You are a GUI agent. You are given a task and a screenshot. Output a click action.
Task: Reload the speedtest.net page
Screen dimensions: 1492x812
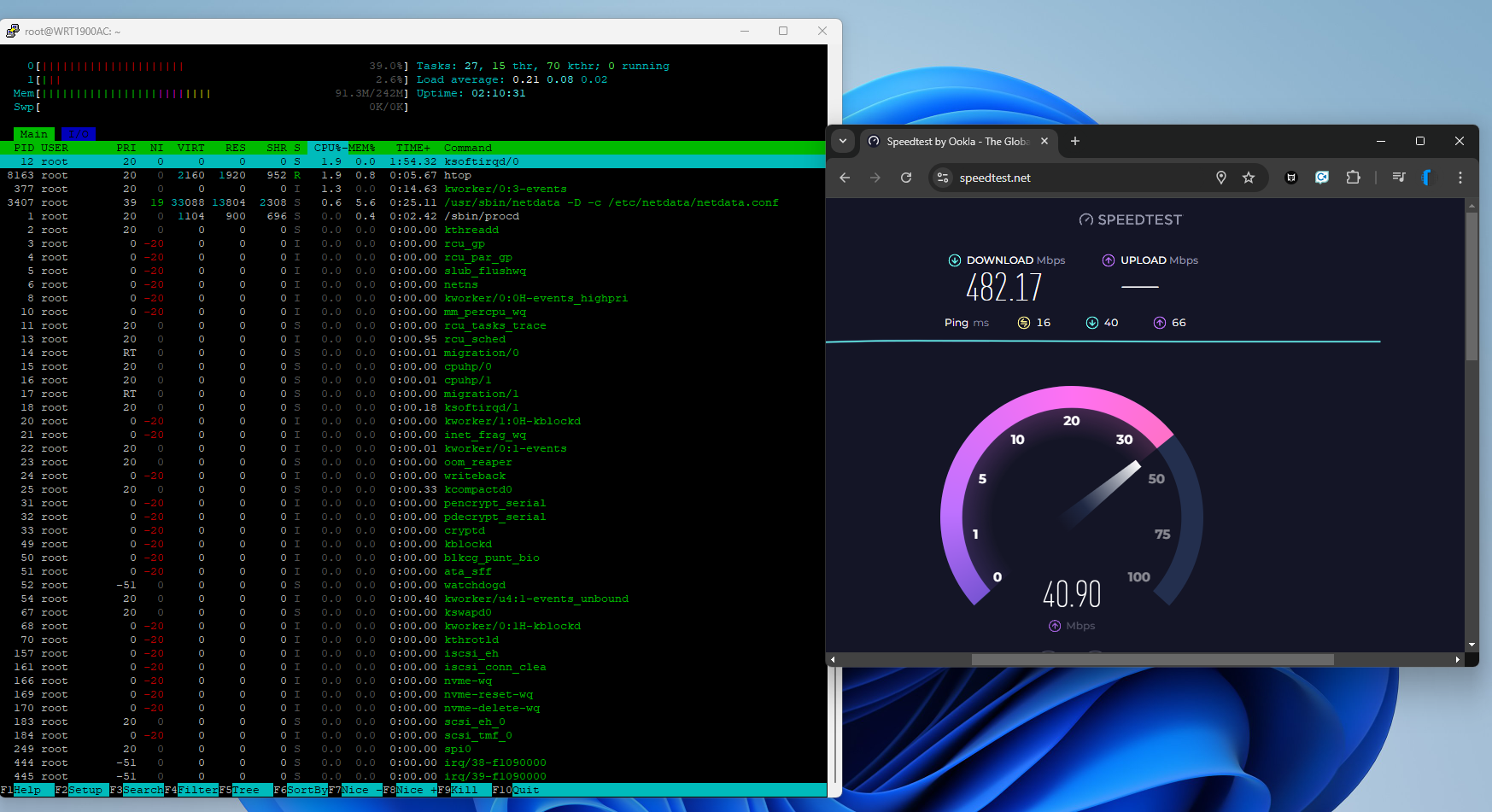pos(906,178)
